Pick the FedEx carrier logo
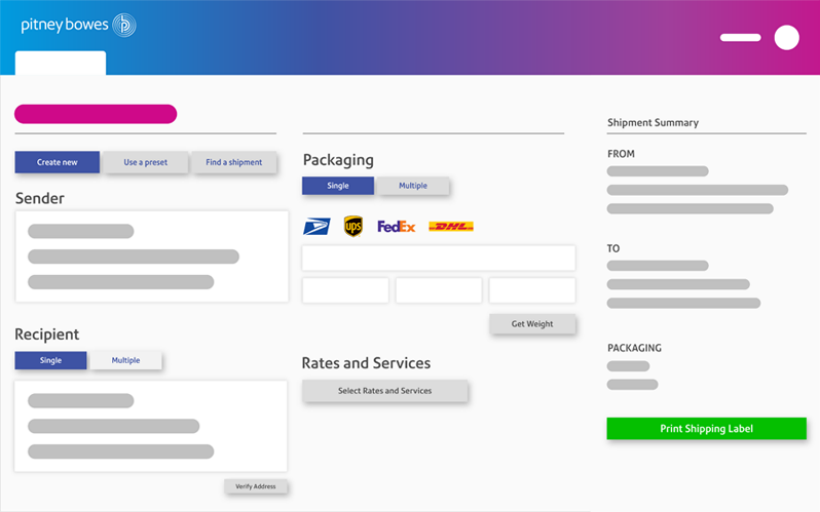This screenshot has height=512, width=820. tap(396, 227)
